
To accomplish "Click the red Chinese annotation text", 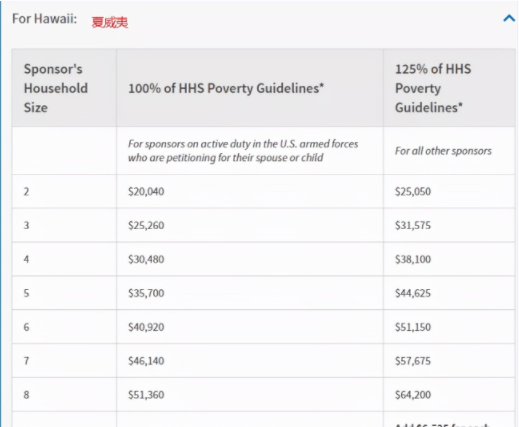I will [x=110, y=22].
